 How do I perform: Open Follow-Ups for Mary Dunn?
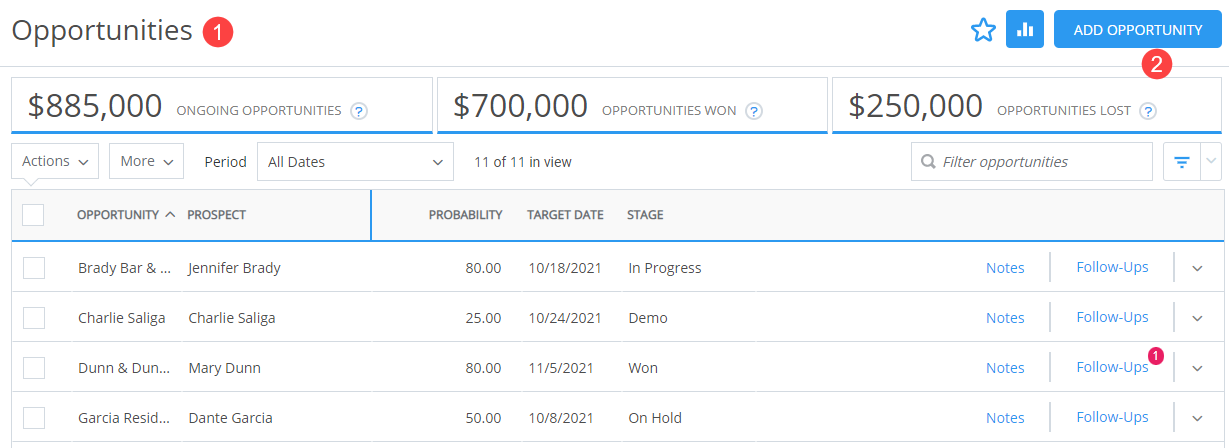(x=1112, y=367)
